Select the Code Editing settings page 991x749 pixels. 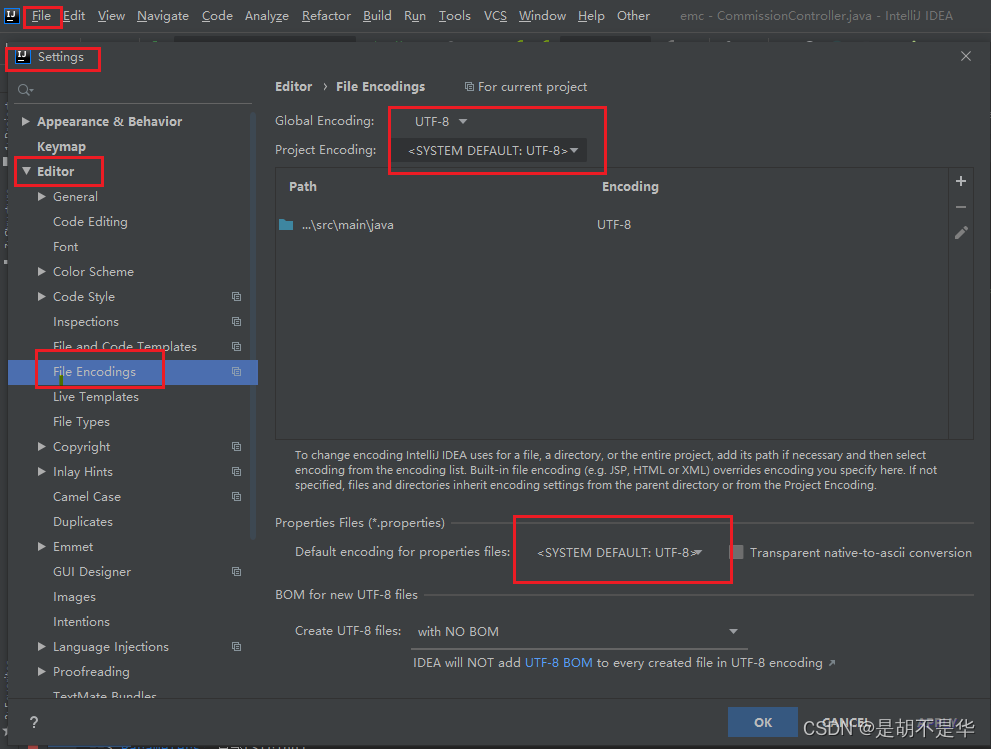coord(90,222)
